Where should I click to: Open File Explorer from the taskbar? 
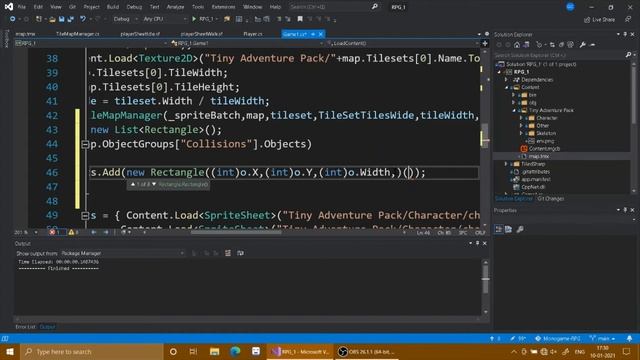pyautogui.click(x=214, y=351)
